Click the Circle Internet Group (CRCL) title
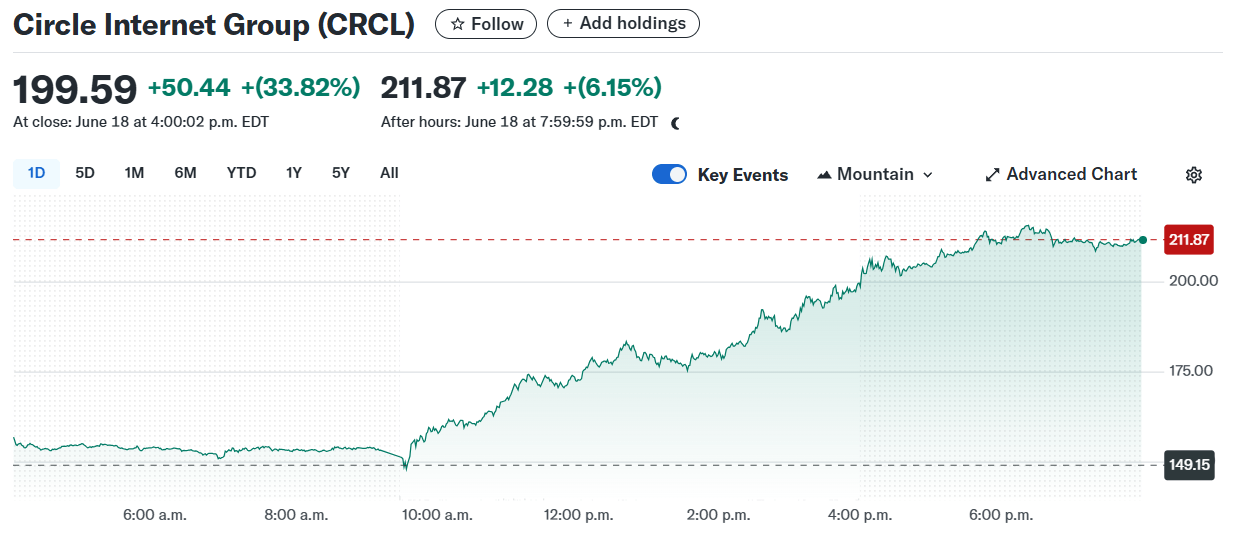Image resolution: width=1233 pixels, height=550 pixels. [213, 25]
